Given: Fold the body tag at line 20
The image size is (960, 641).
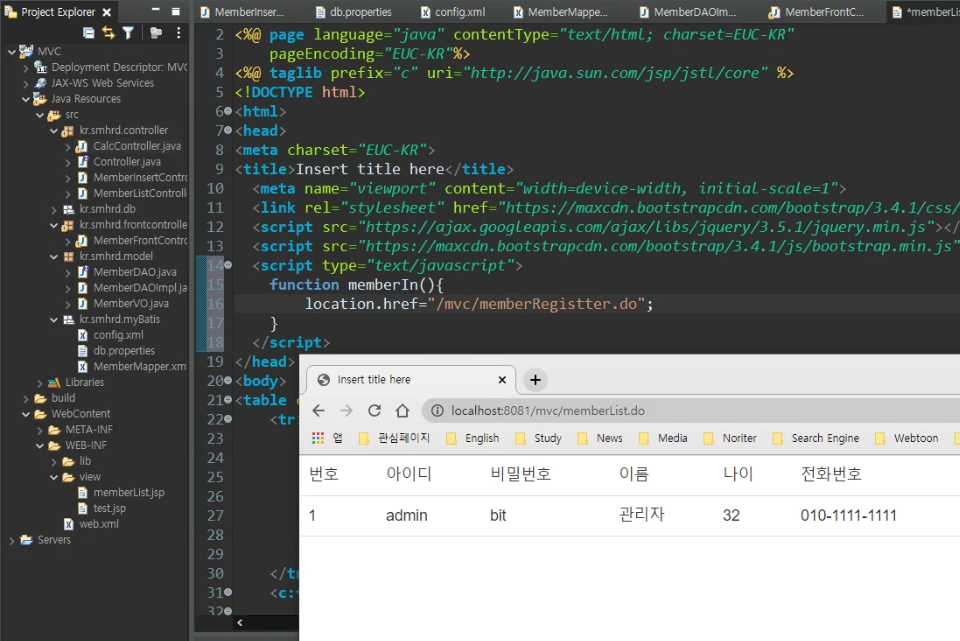Looking at the screenshot, I should click(x=228, y=381).
